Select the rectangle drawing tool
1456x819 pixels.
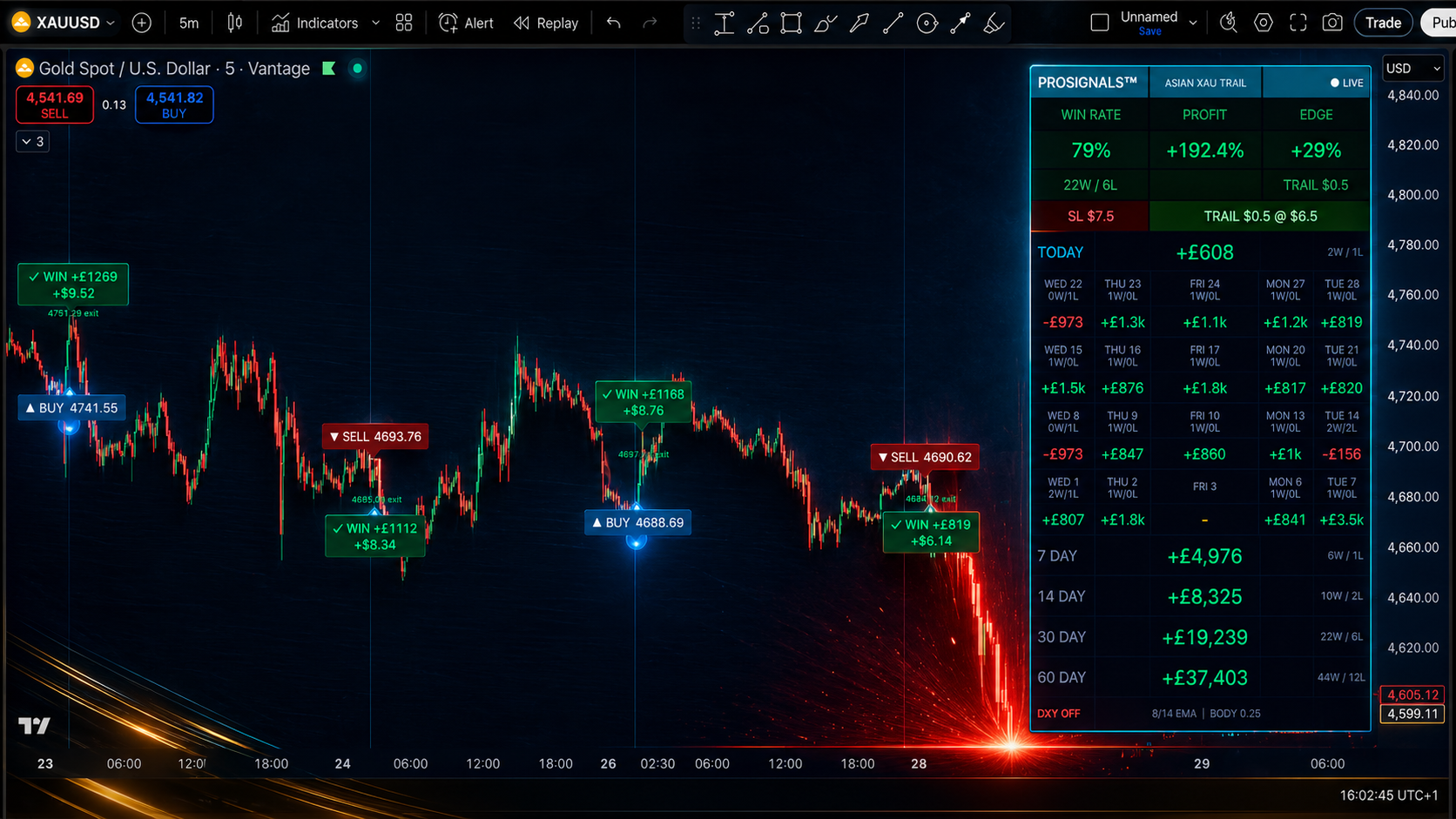pos(791,23)
